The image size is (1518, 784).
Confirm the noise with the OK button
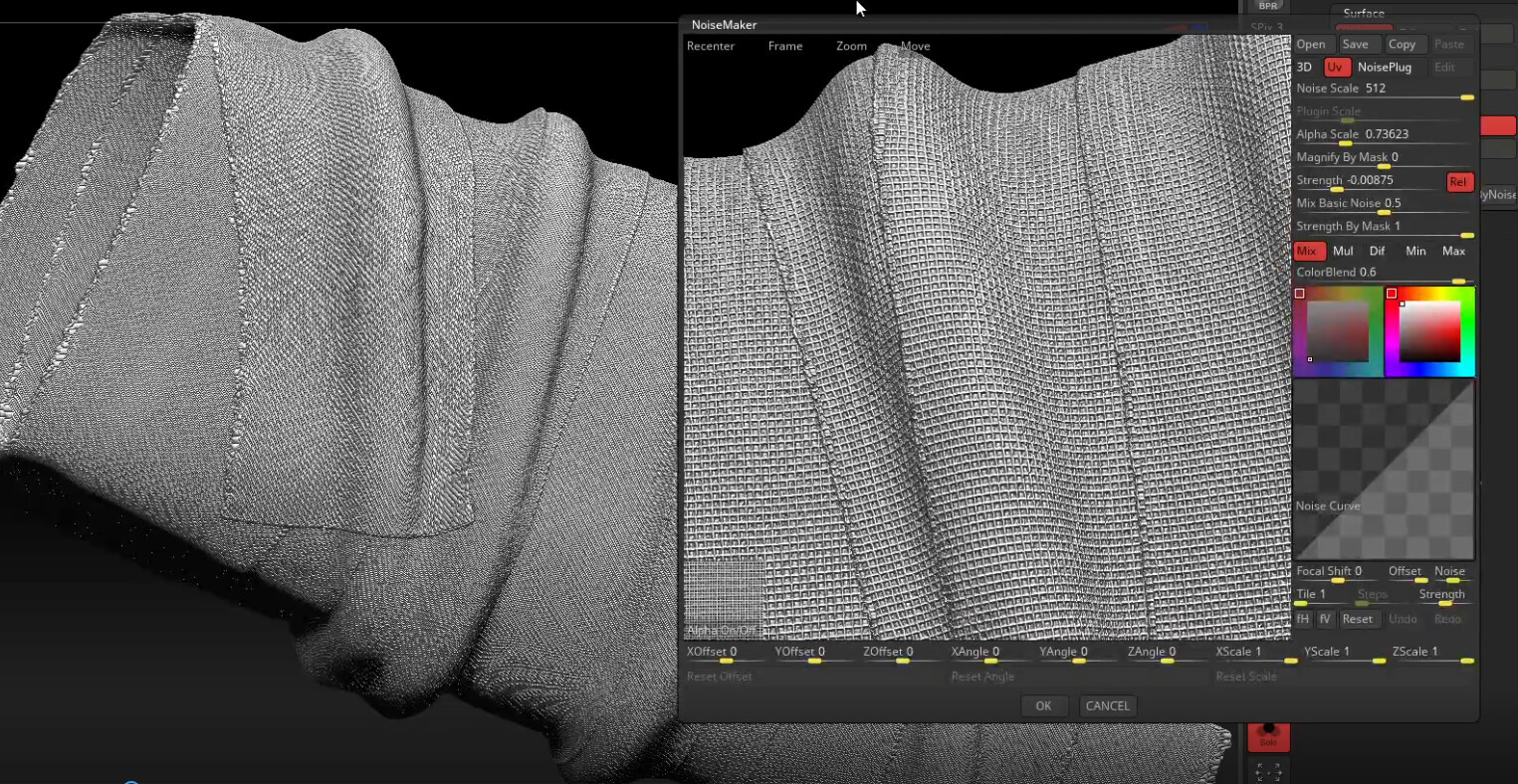[x=1043, y=705]
